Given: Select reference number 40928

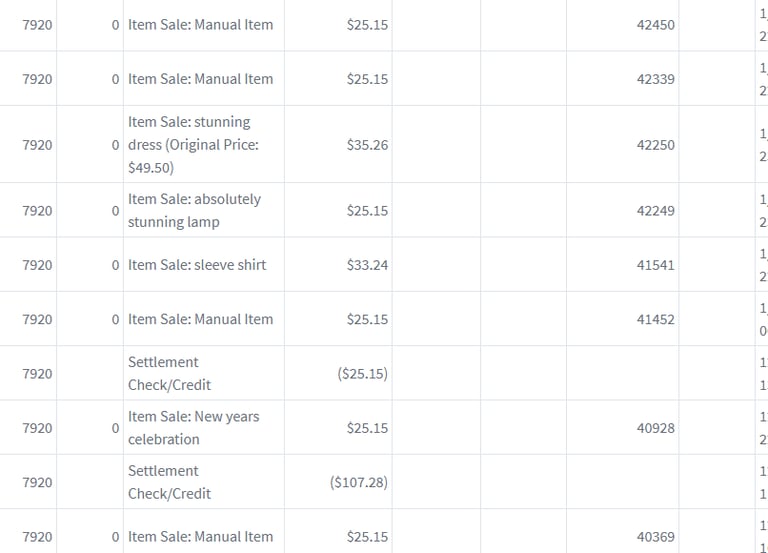Looking at the screenshot, I should [655, 428].
